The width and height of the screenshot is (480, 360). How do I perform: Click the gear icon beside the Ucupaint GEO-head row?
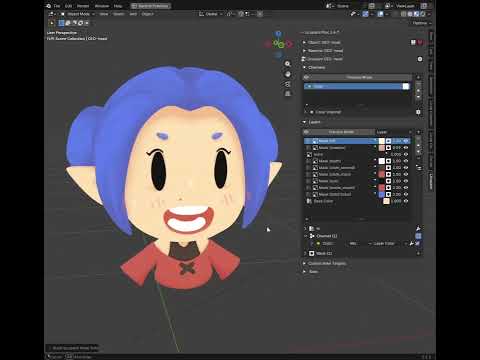420,59
